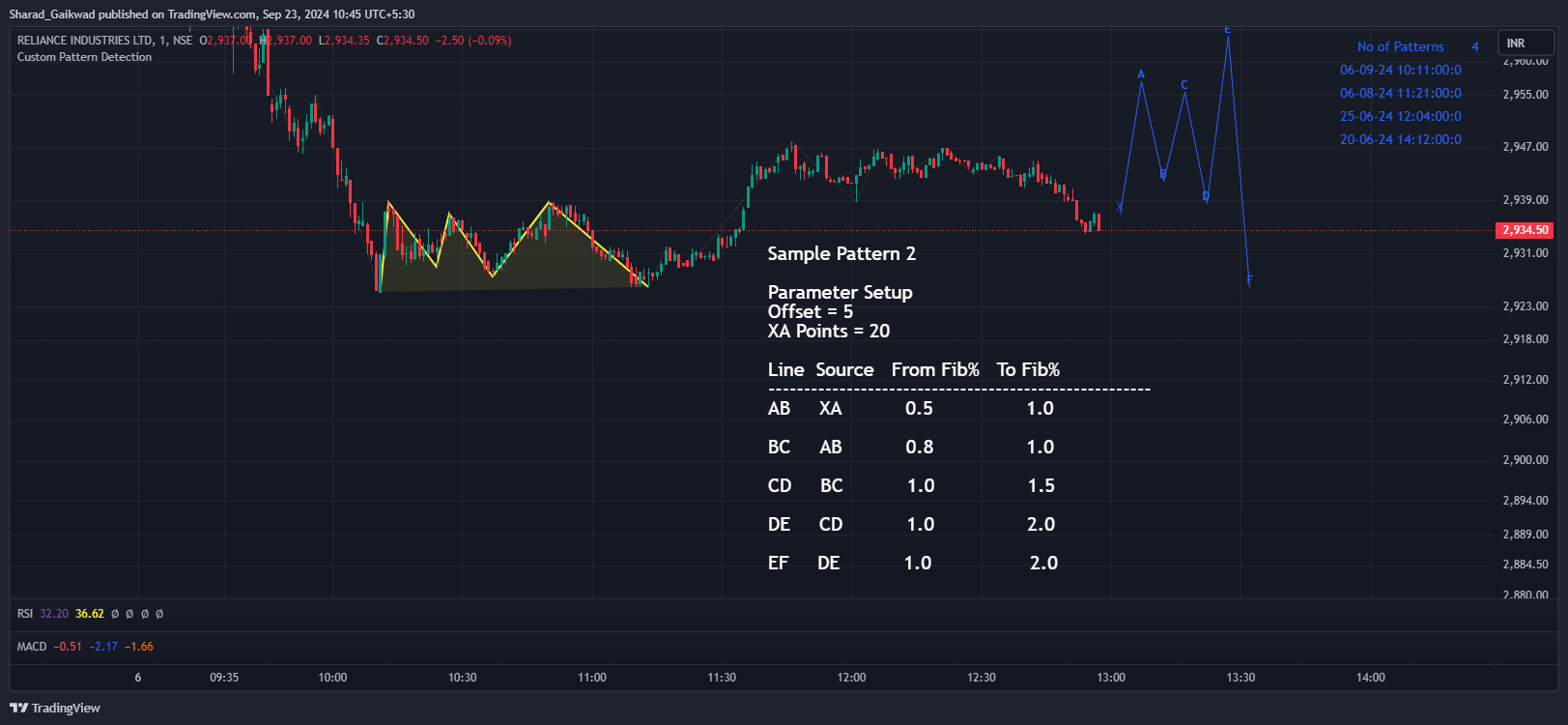Click the MACD value -1.66
Viewport: 1568px width, 725px height.
point(140,647)
